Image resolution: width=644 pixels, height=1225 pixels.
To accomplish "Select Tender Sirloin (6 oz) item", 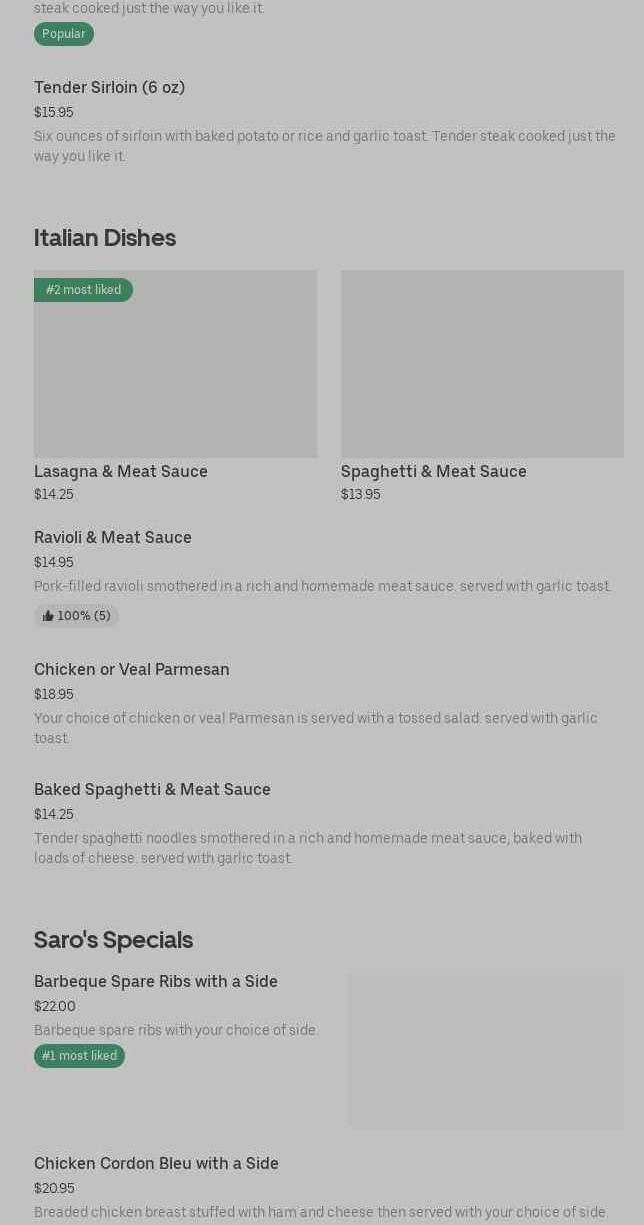I will pyautogui.click(x=109, y=88).
